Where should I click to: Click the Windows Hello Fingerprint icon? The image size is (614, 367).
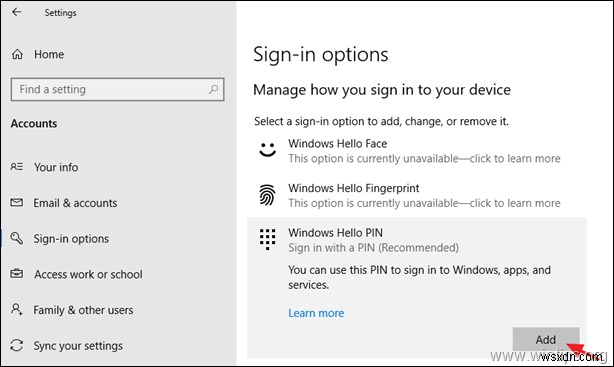tap(267, 195)
